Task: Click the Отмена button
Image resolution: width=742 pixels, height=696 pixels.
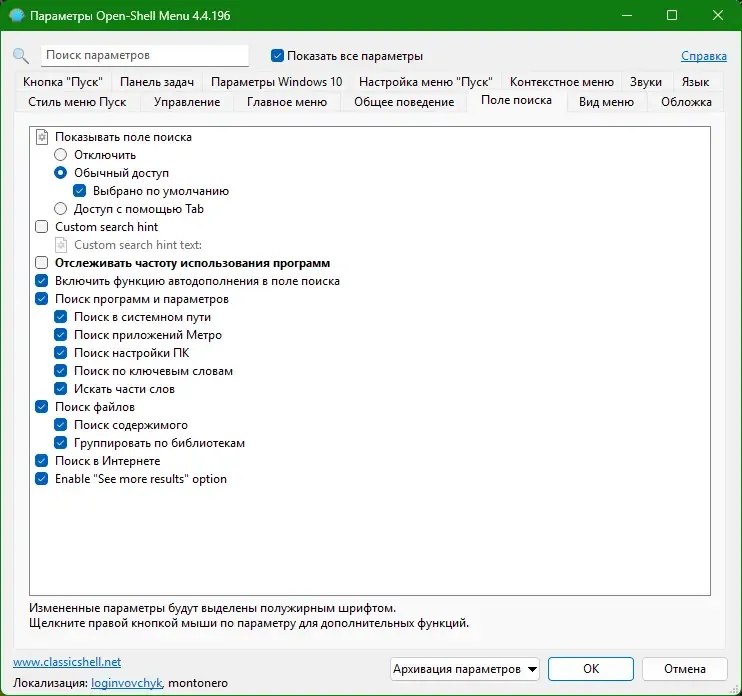Action: click(x=684, y=669)
